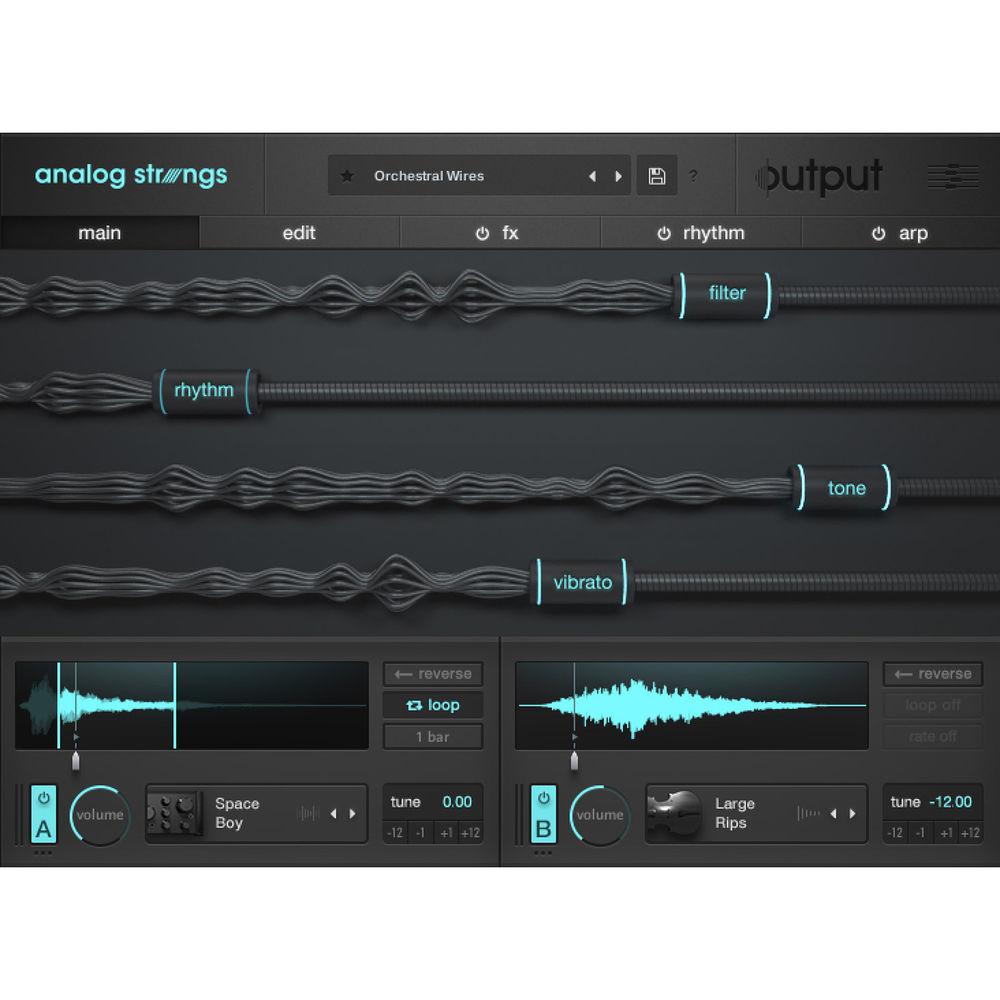1000x1000 pixels.
Task: Open help with the question mark icon
Action: (x=694, y=176)
